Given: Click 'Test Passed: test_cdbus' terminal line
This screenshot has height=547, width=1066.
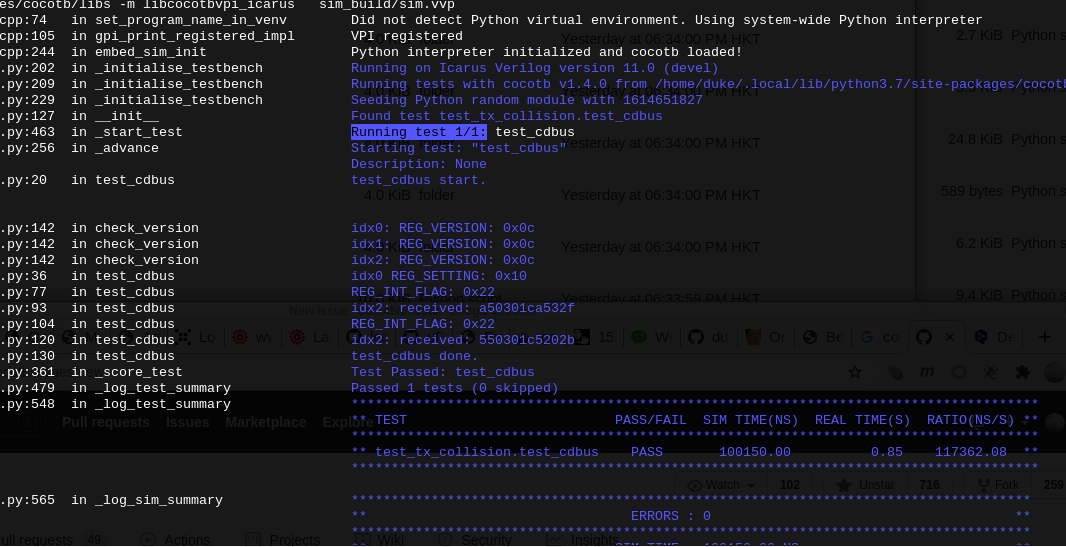Looking at the screenshot, I should click(x=443, y=372).
